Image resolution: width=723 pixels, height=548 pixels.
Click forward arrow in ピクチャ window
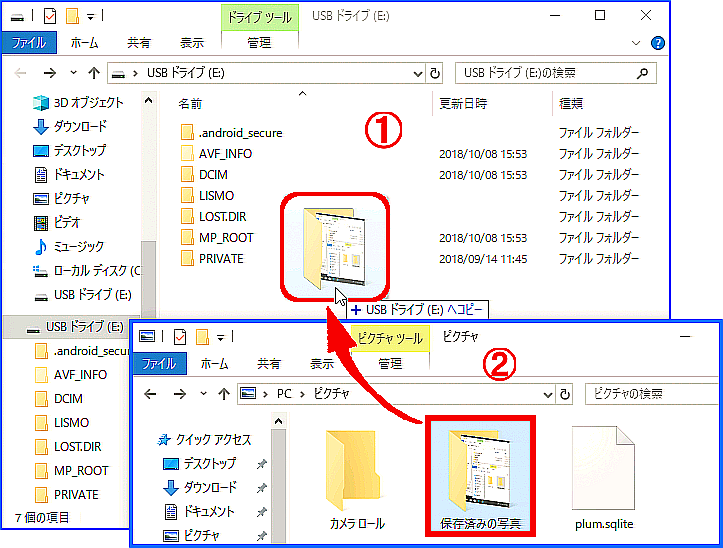(x=180, y=394)
